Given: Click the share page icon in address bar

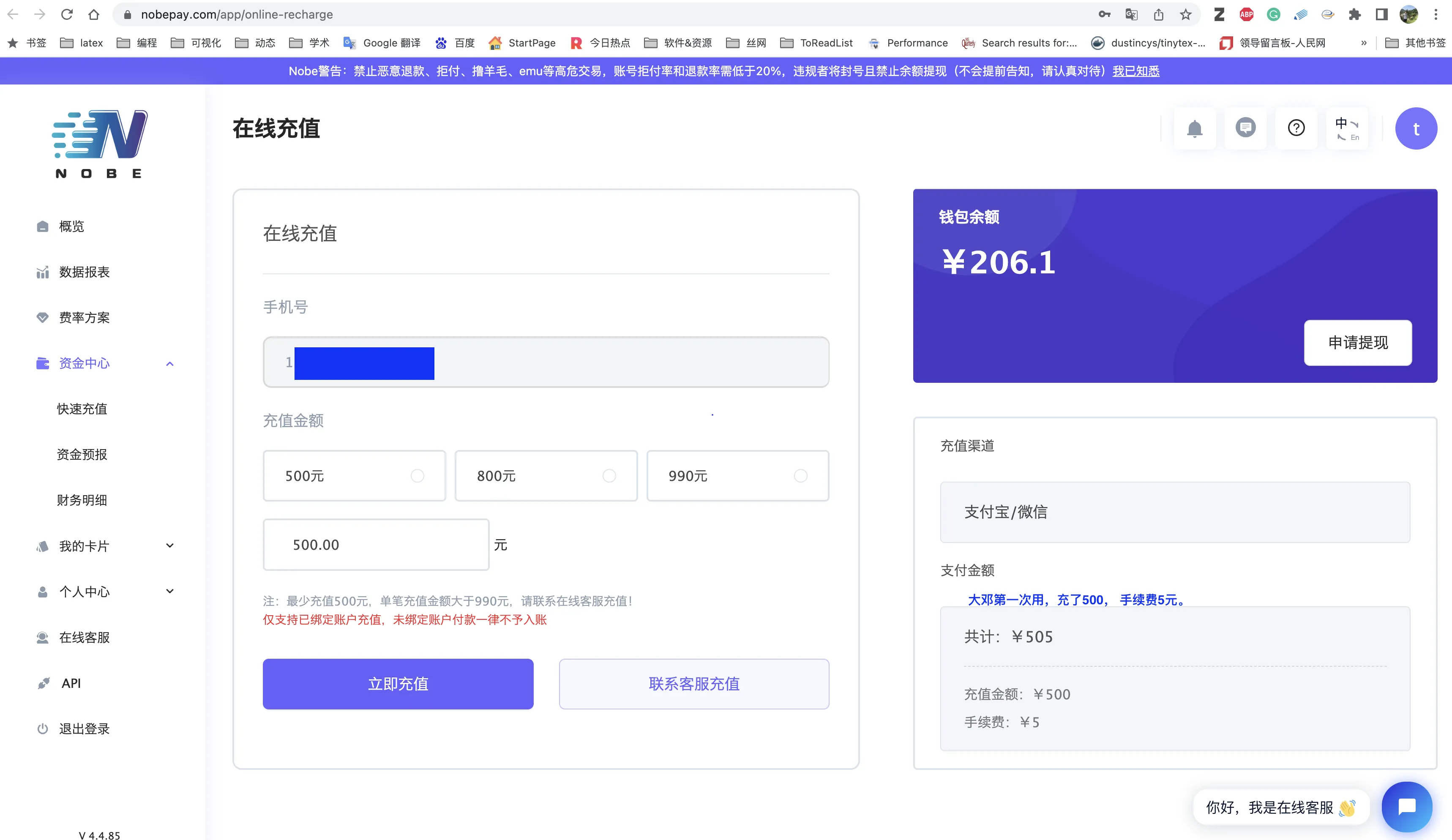Looking at the screenshot, I should [x=1158, y=14].
